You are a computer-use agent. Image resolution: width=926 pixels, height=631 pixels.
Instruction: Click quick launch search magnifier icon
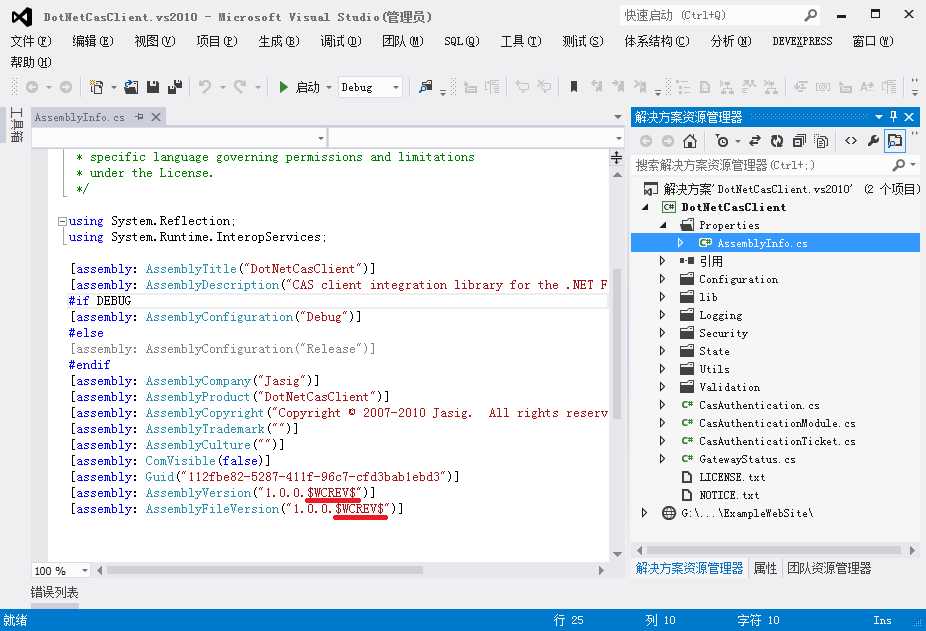click(x=811, y=15)
